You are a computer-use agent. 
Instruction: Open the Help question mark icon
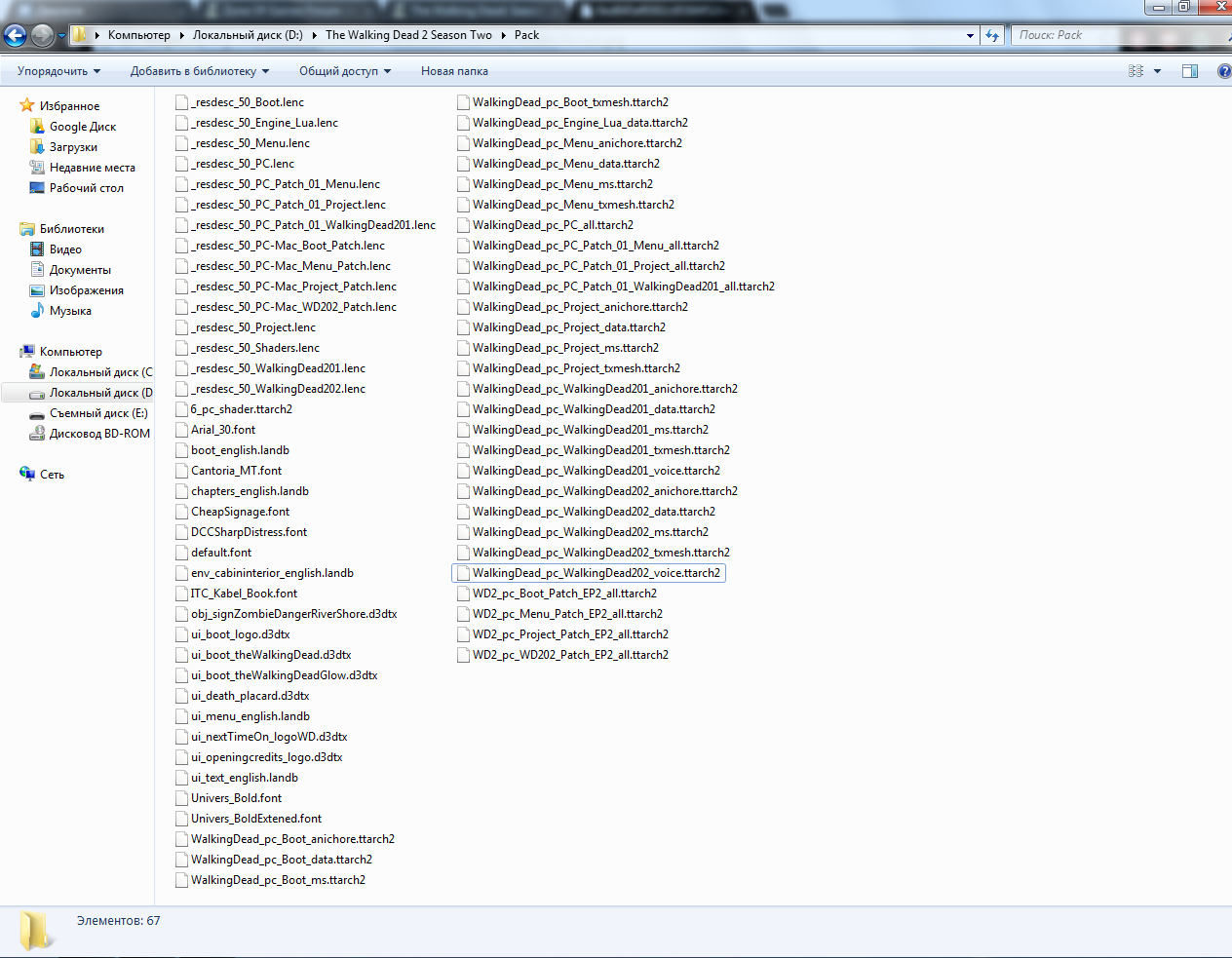(1224, 71)
